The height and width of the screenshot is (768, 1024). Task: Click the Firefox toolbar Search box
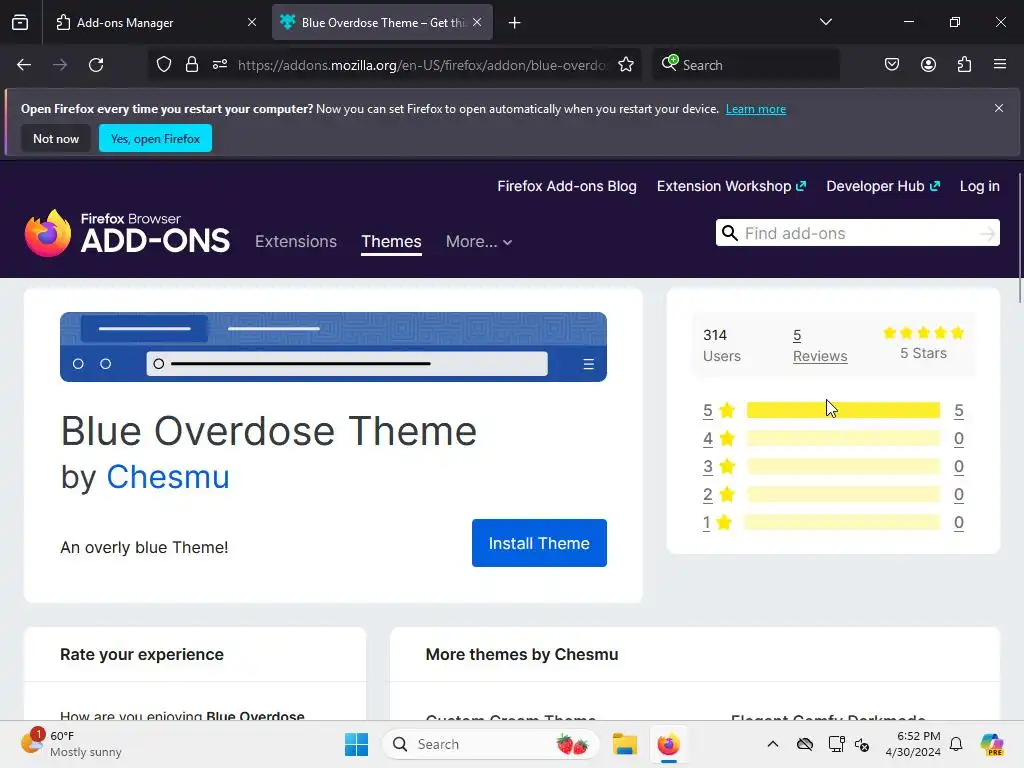click(x=745, y=65)
